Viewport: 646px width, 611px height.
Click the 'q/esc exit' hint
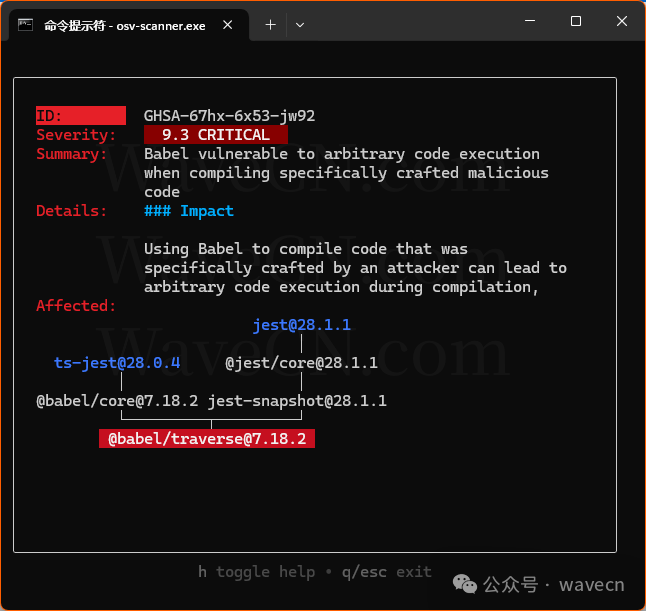pos(387,572)
